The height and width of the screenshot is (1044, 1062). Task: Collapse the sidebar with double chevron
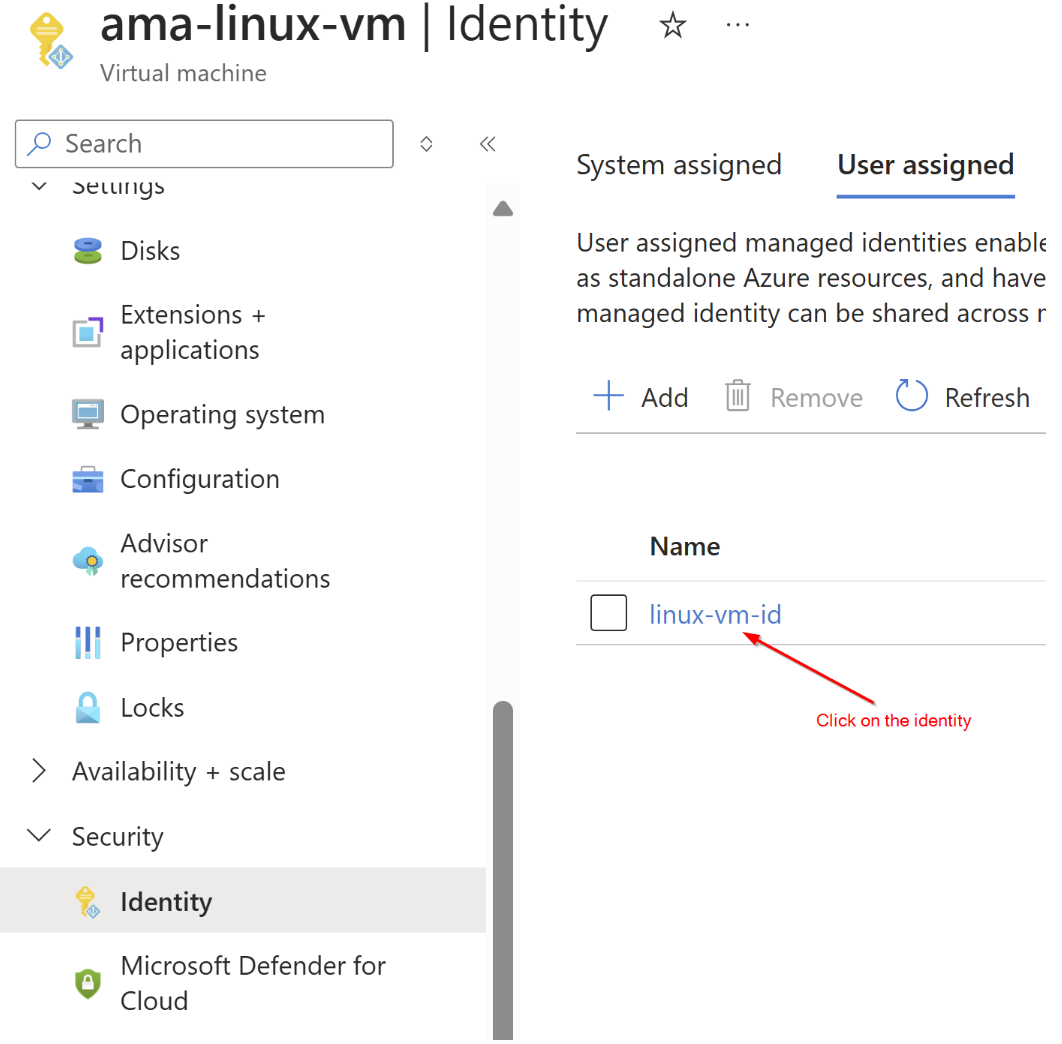[x=488, y=144]
